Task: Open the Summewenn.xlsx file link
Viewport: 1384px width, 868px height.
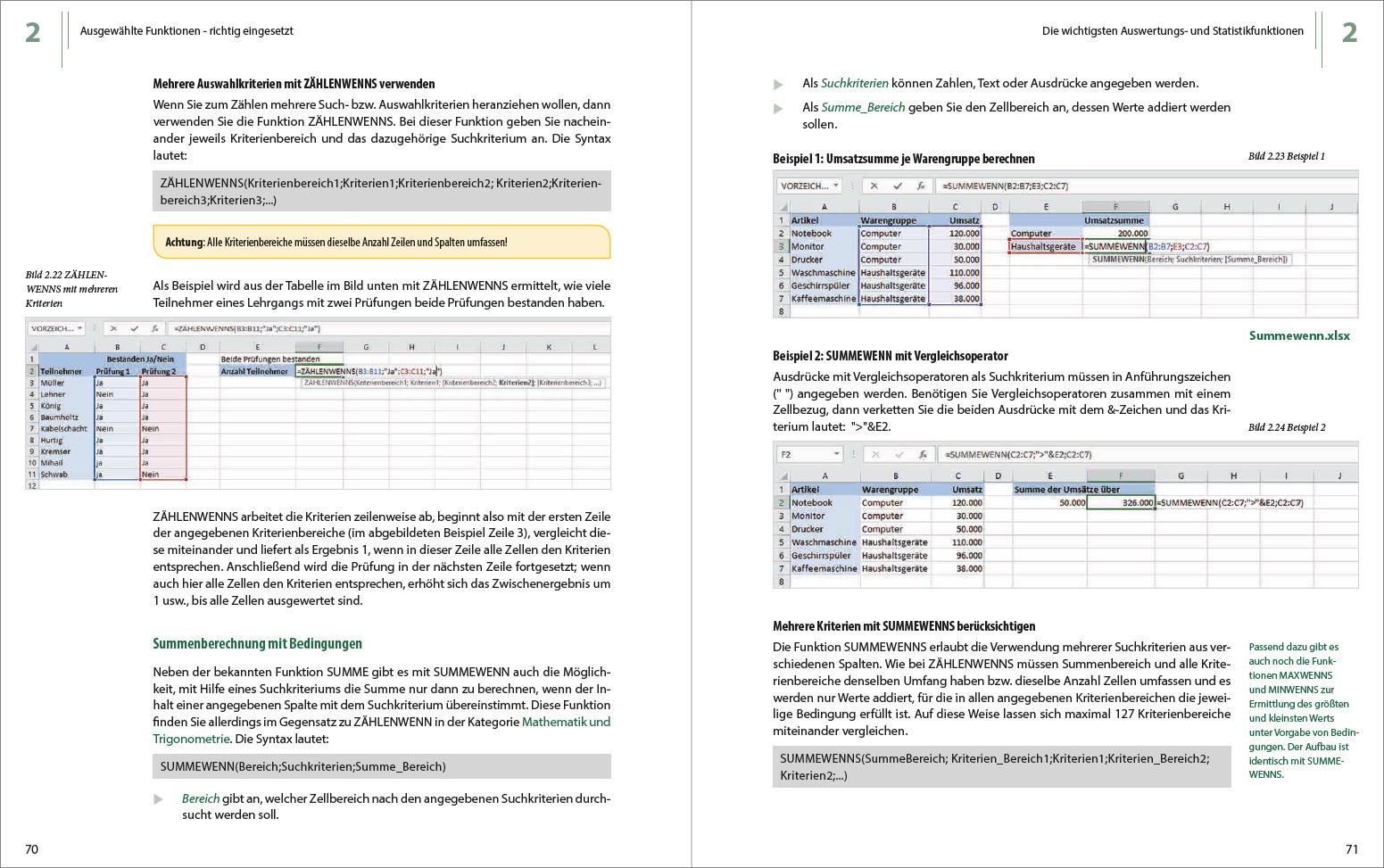Action: pyautogui.click(x=1299, y=335)
